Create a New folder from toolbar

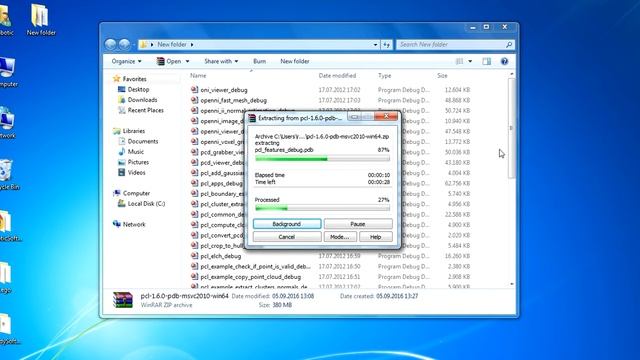coord(295,61)
